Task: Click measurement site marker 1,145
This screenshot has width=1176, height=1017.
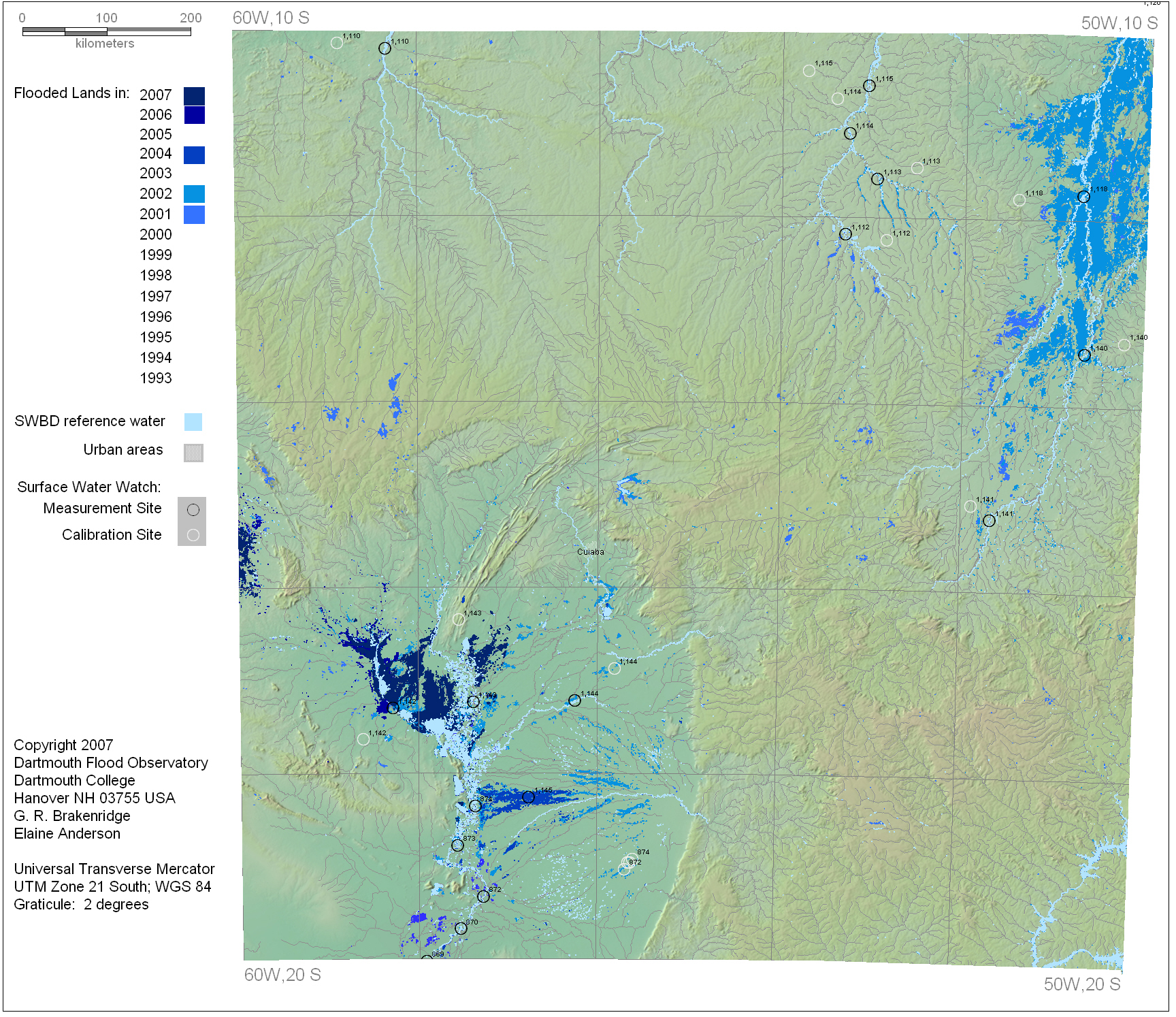Action: 528,796
